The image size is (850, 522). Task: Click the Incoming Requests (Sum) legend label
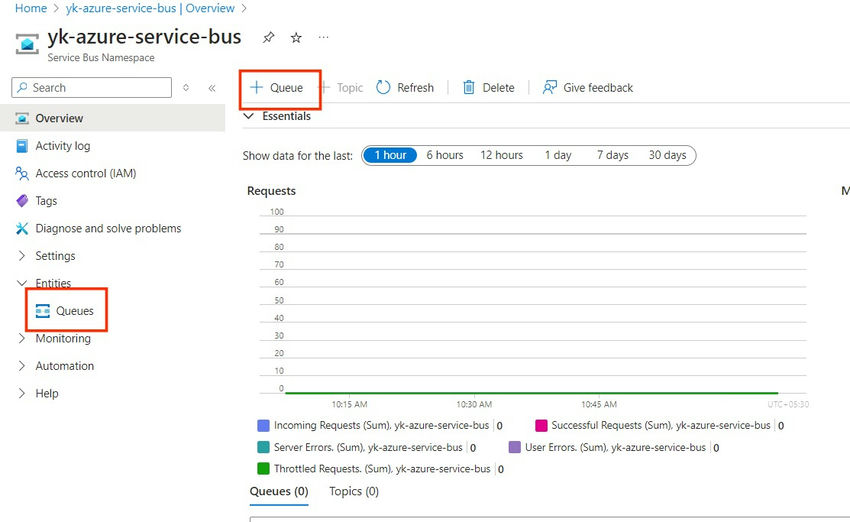pos(381,426)
